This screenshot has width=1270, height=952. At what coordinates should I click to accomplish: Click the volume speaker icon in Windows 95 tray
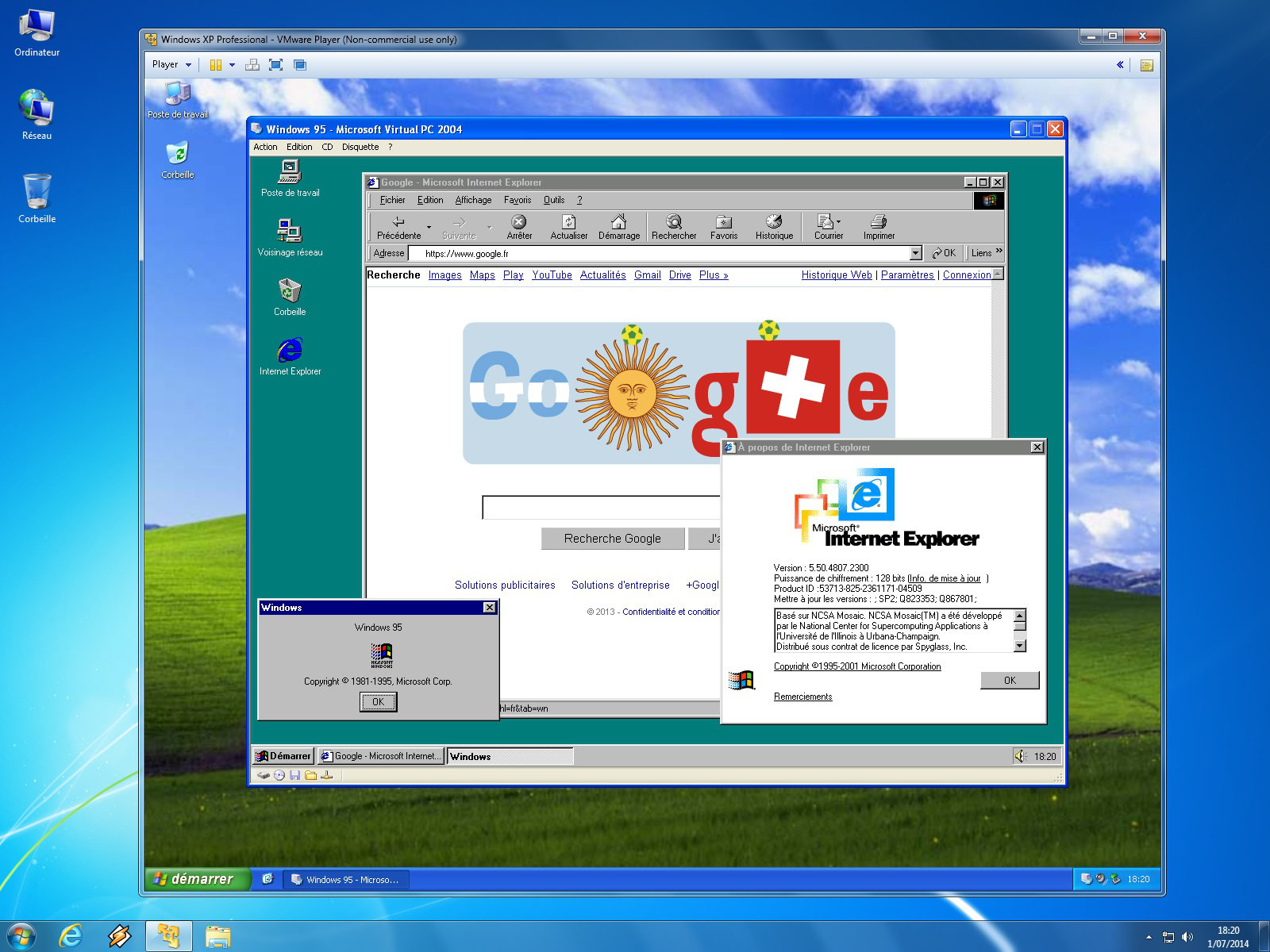tap(1021, 756)
